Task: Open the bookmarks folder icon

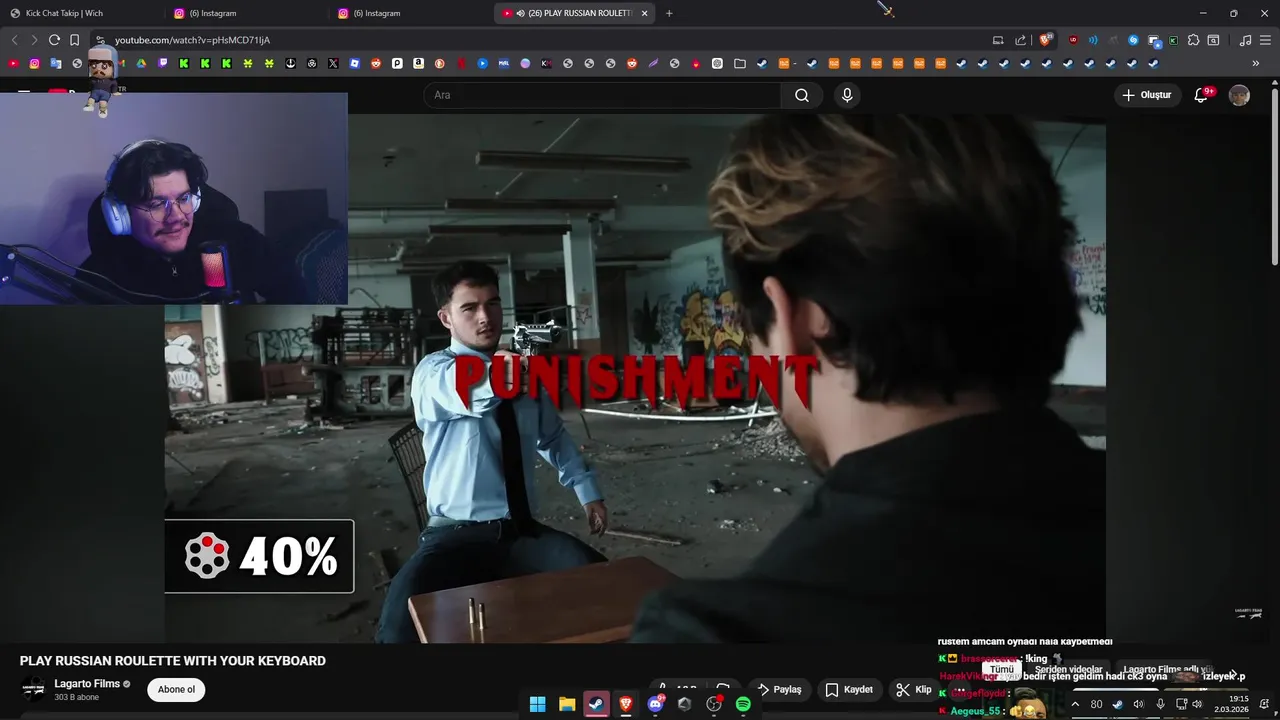Action: tap(739, 63)
